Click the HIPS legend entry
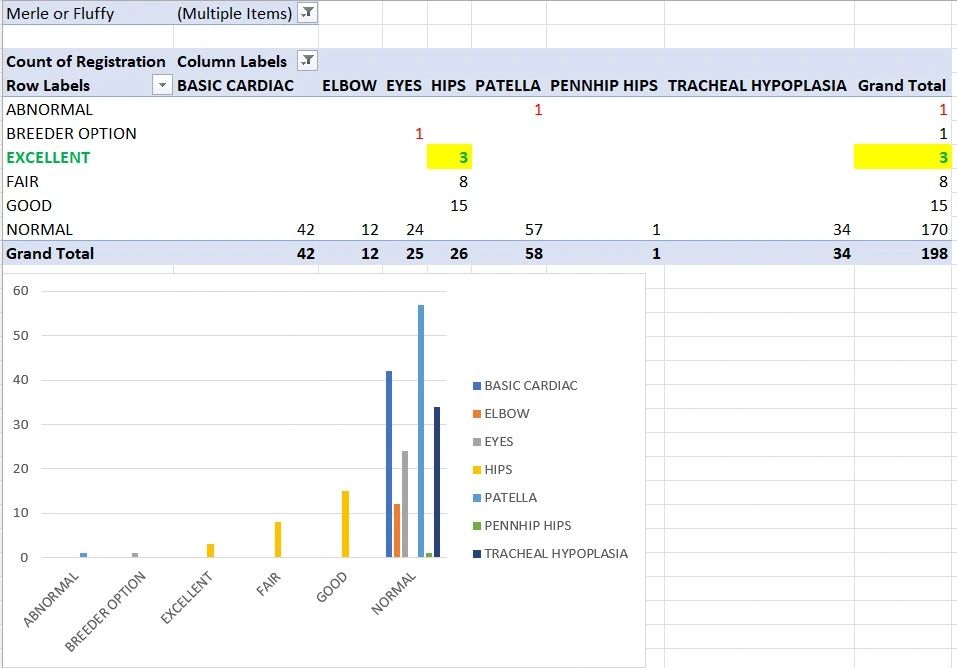The width and height of the screenshot is (957, 668). pos(499,469)
